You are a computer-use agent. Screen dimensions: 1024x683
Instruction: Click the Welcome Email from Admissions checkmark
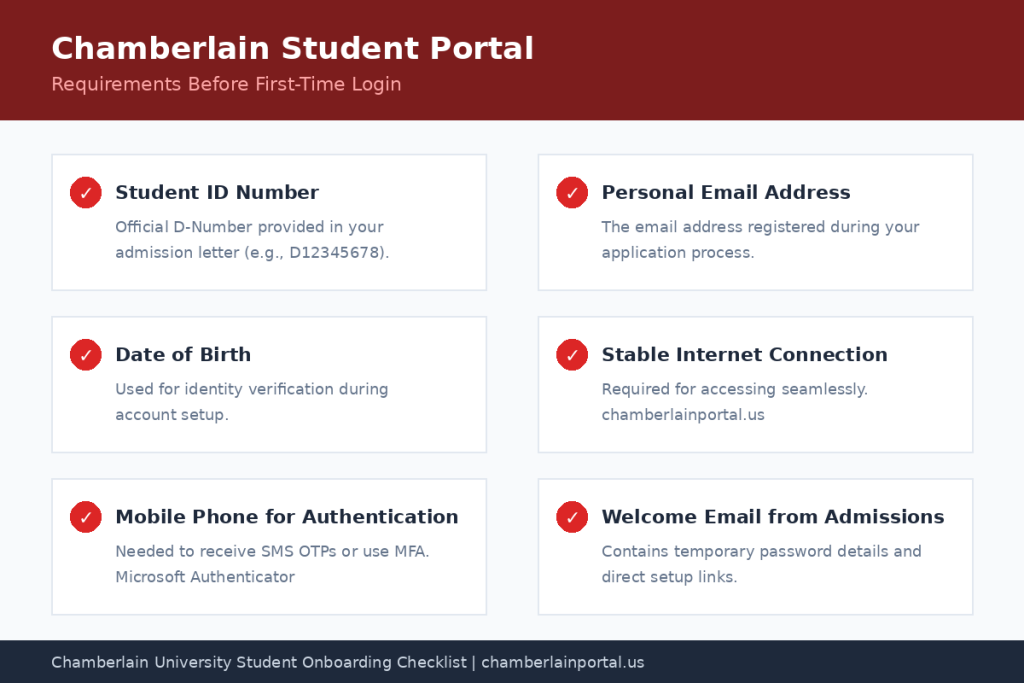[x=572, y=517]
